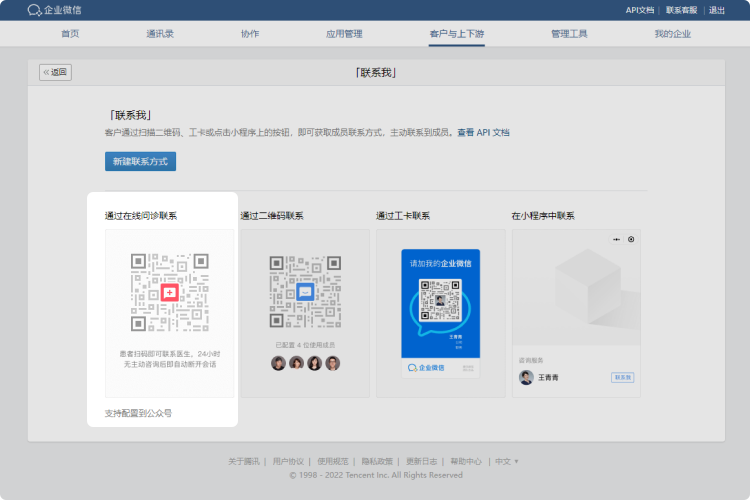This screenshot has height=500, width=750.
Task: Open 查看 API 文档 link
Action: pos(483,133)
